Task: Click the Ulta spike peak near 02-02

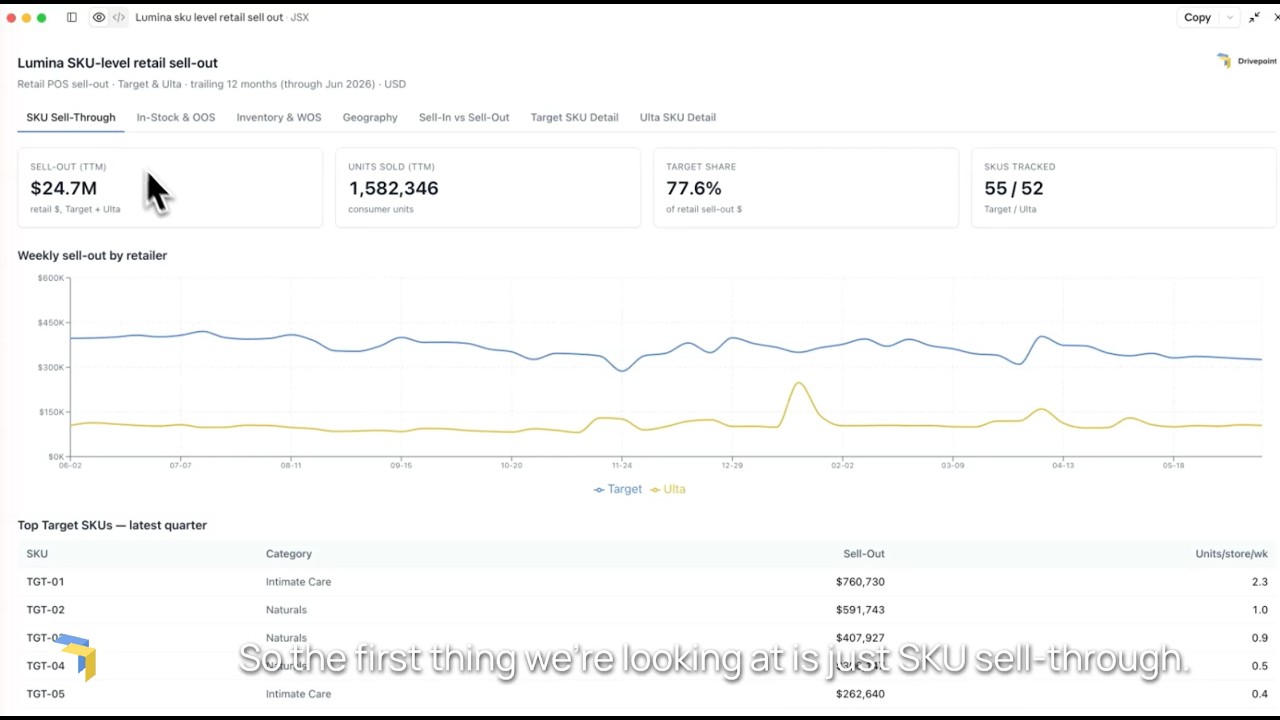Action: tap(798, 383)
